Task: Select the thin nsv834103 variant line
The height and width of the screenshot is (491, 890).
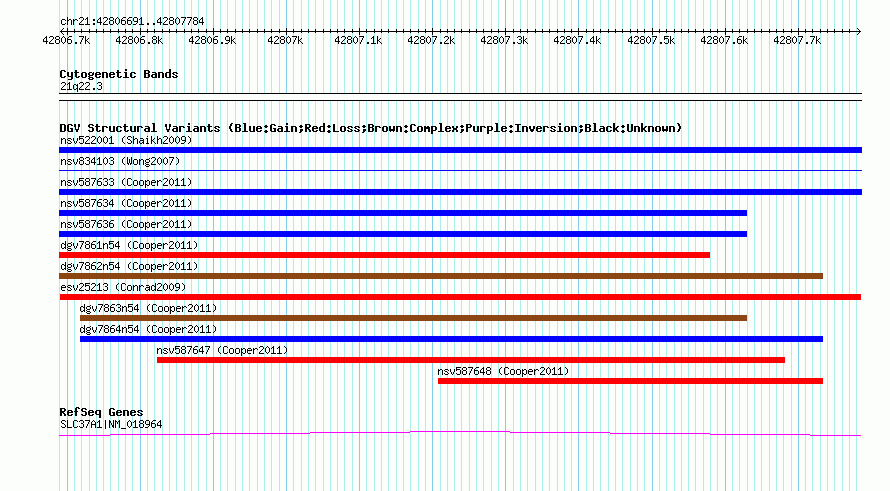Action: pos(460,170)
